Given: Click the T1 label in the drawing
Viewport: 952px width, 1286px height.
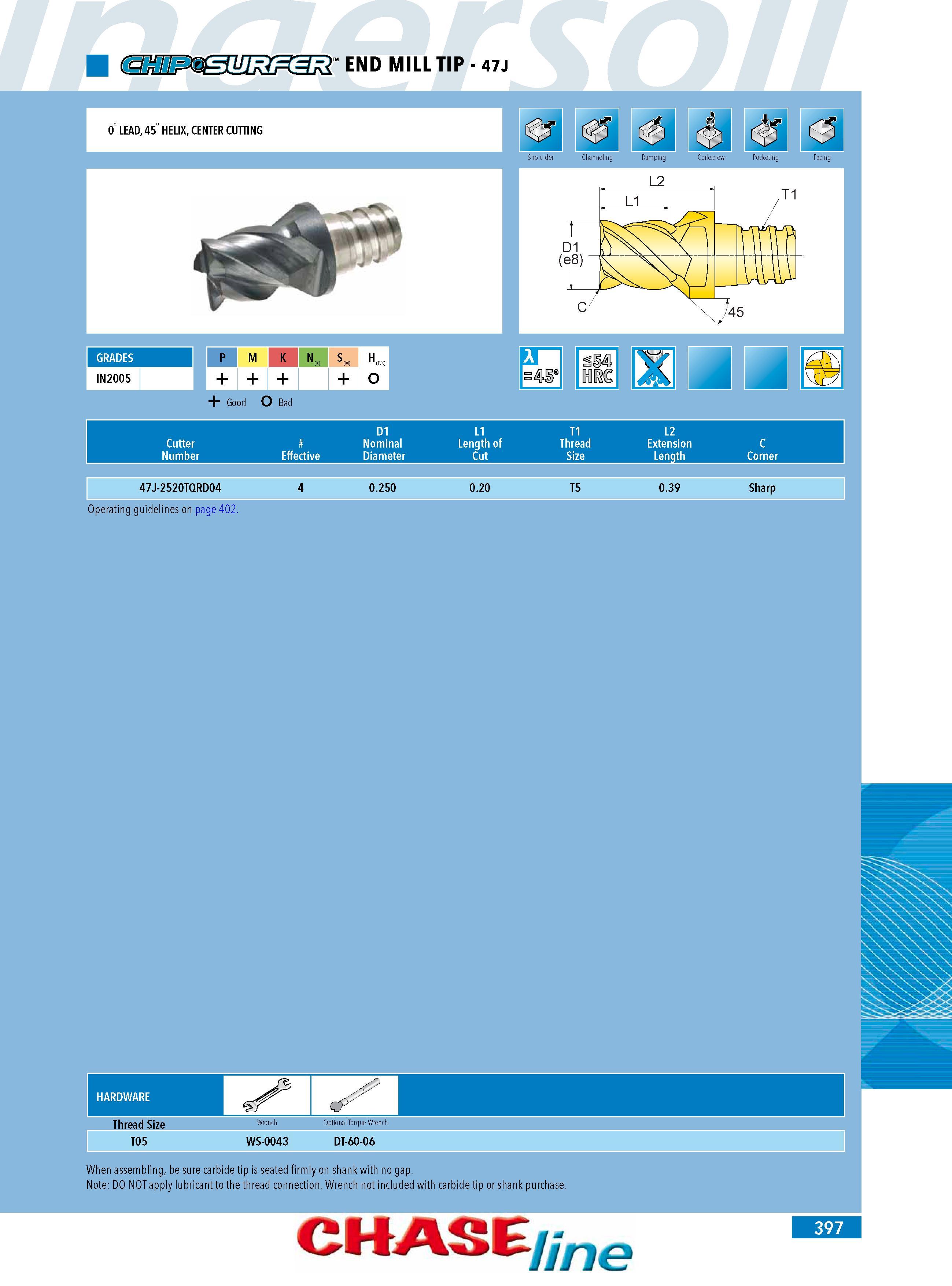Looking at the screenshot, I should (789, 195).
